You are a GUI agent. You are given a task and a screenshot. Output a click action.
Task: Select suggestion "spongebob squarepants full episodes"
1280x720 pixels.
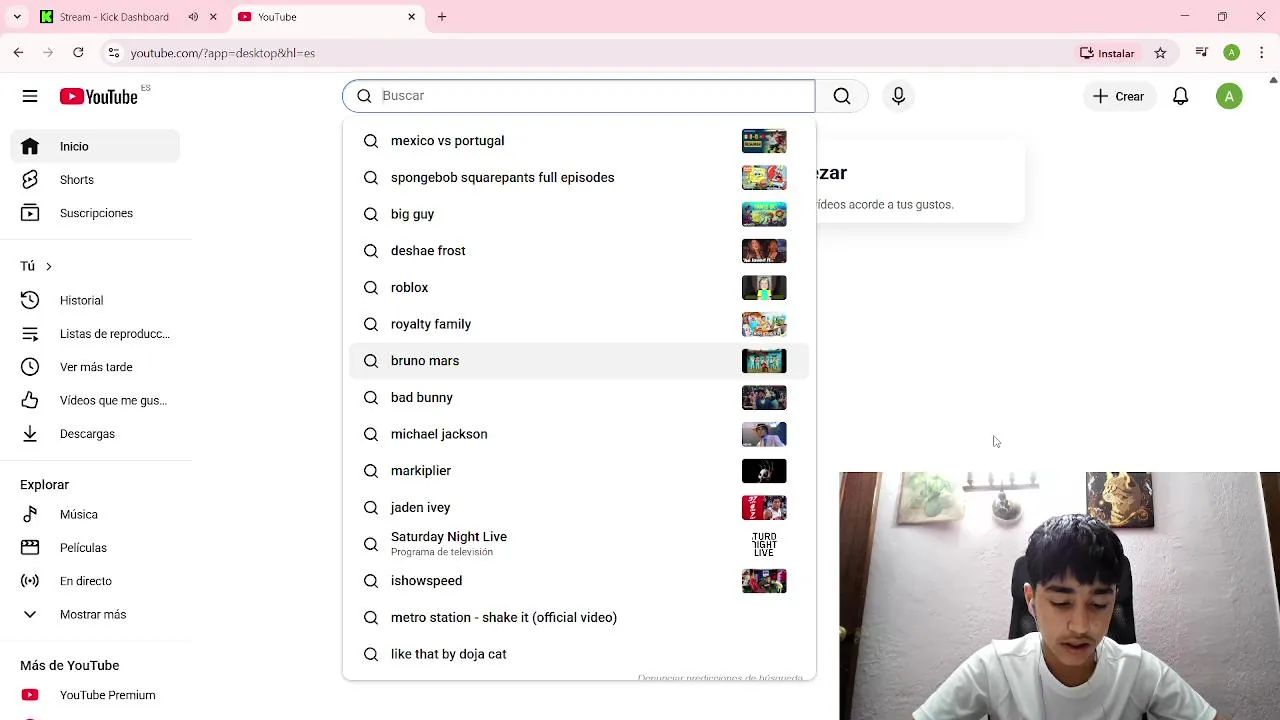pos(579,178)
